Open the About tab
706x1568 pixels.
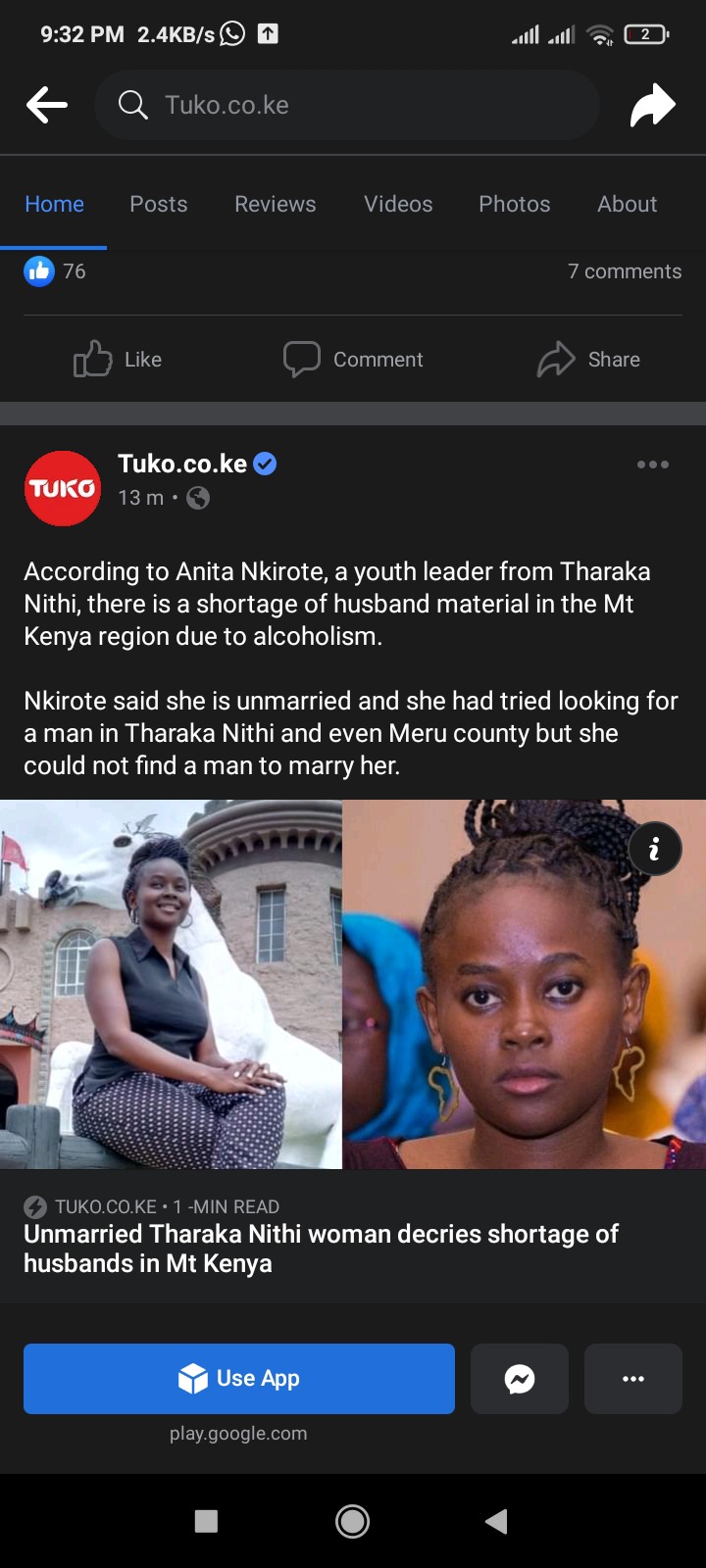coord(628,204)
